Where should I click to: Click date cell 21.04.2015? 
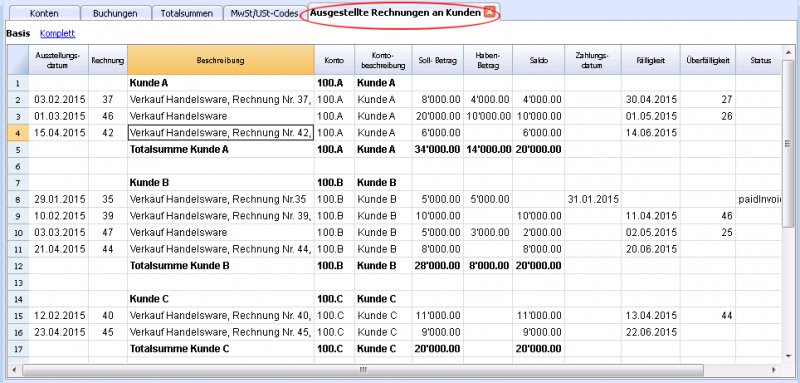click(x=58, y=249)
